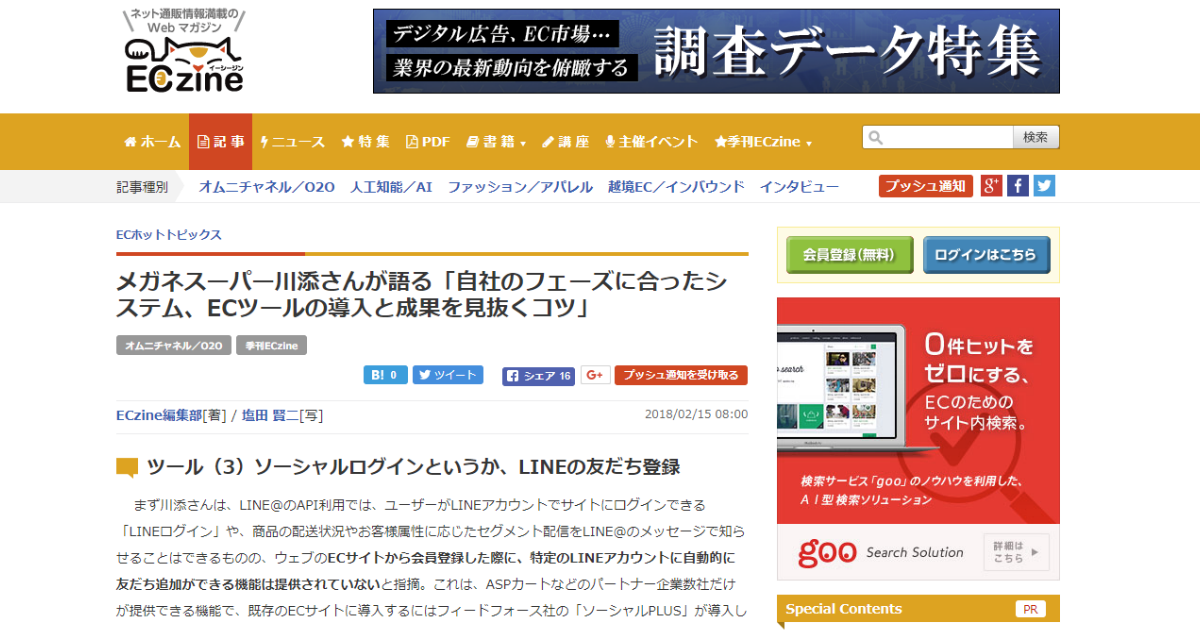The height and width of the screenshot is (630, 1200).
Task: Open the 人工知能／AI category link
Action: click(391, 186)
